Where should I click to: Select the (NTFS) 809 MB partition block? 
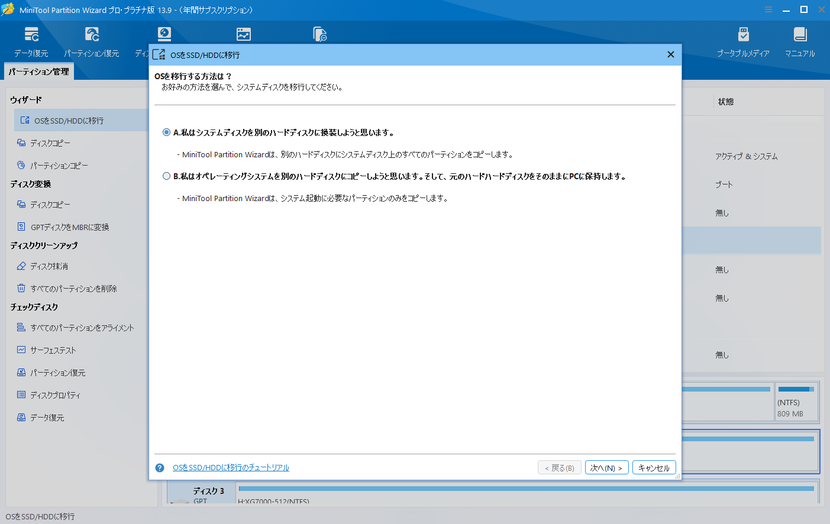pyautogui.click(x=796, y=402)
